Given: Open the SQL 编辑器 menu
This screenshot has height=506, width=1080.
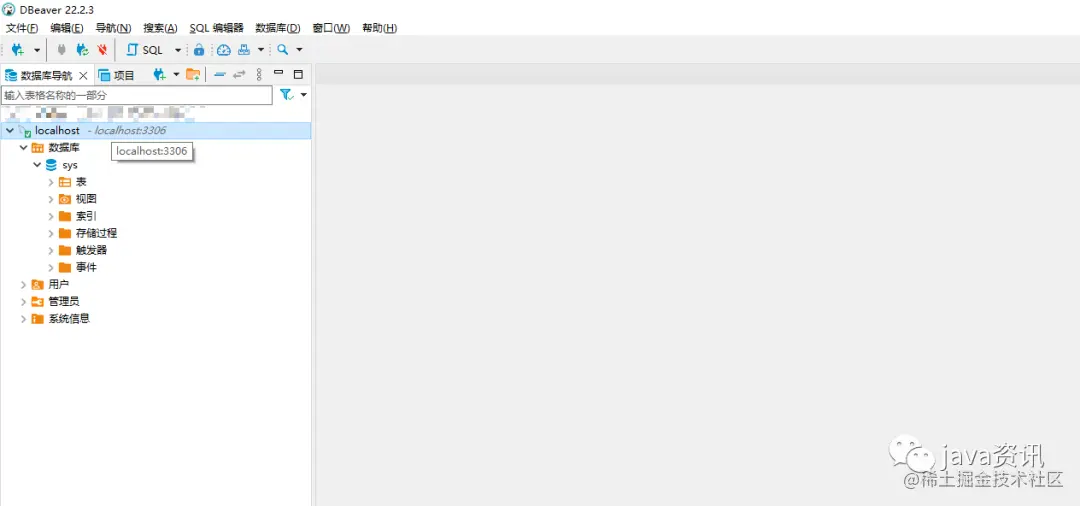Looking at the screenshot, I should (x=216, y=28).
